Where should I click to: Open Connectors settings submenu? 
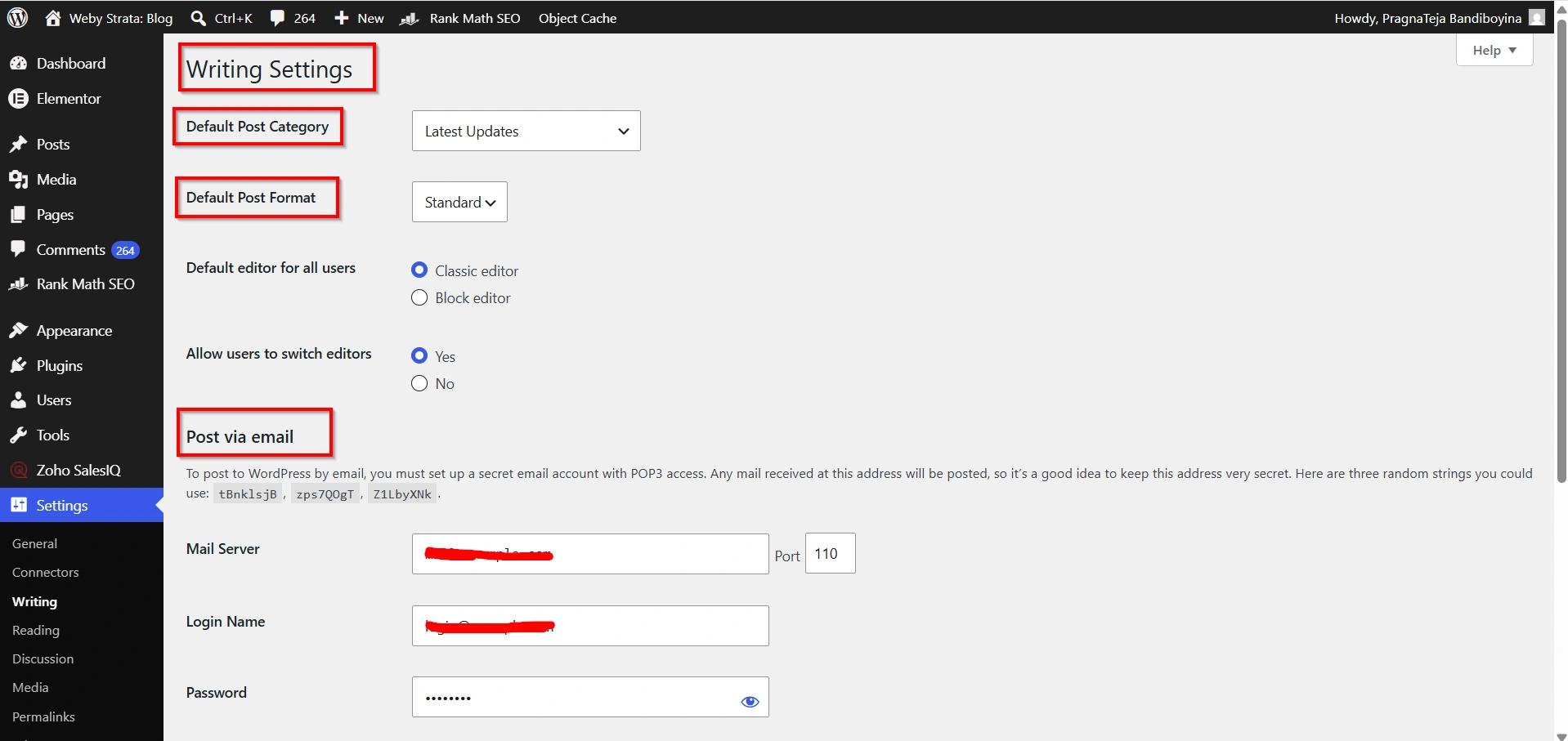[x=46, y=573]
